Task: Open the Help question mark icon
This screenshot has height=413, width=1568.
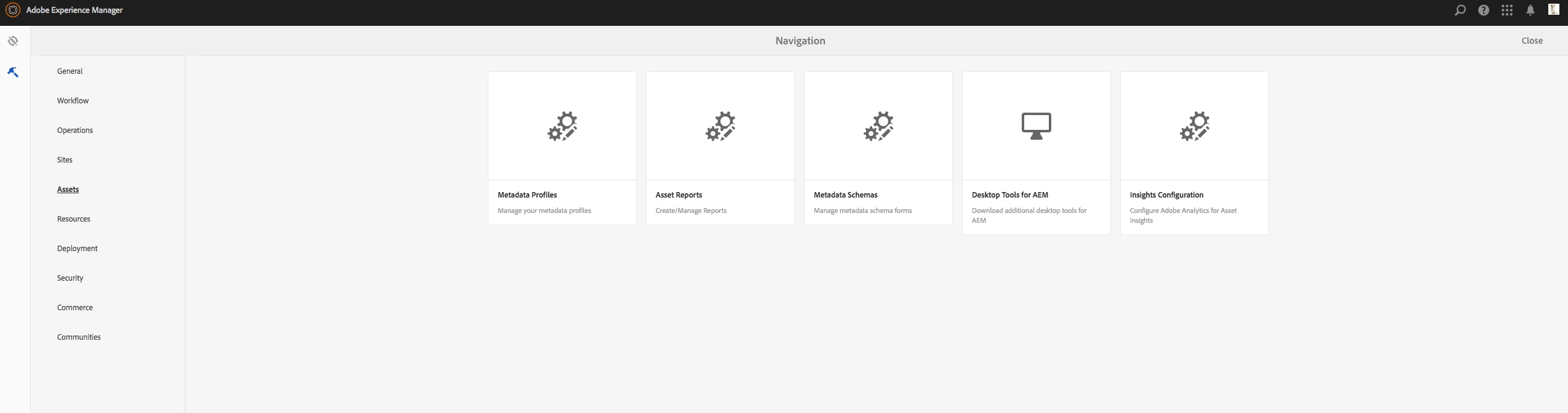Action: (x=1484, y=10)
